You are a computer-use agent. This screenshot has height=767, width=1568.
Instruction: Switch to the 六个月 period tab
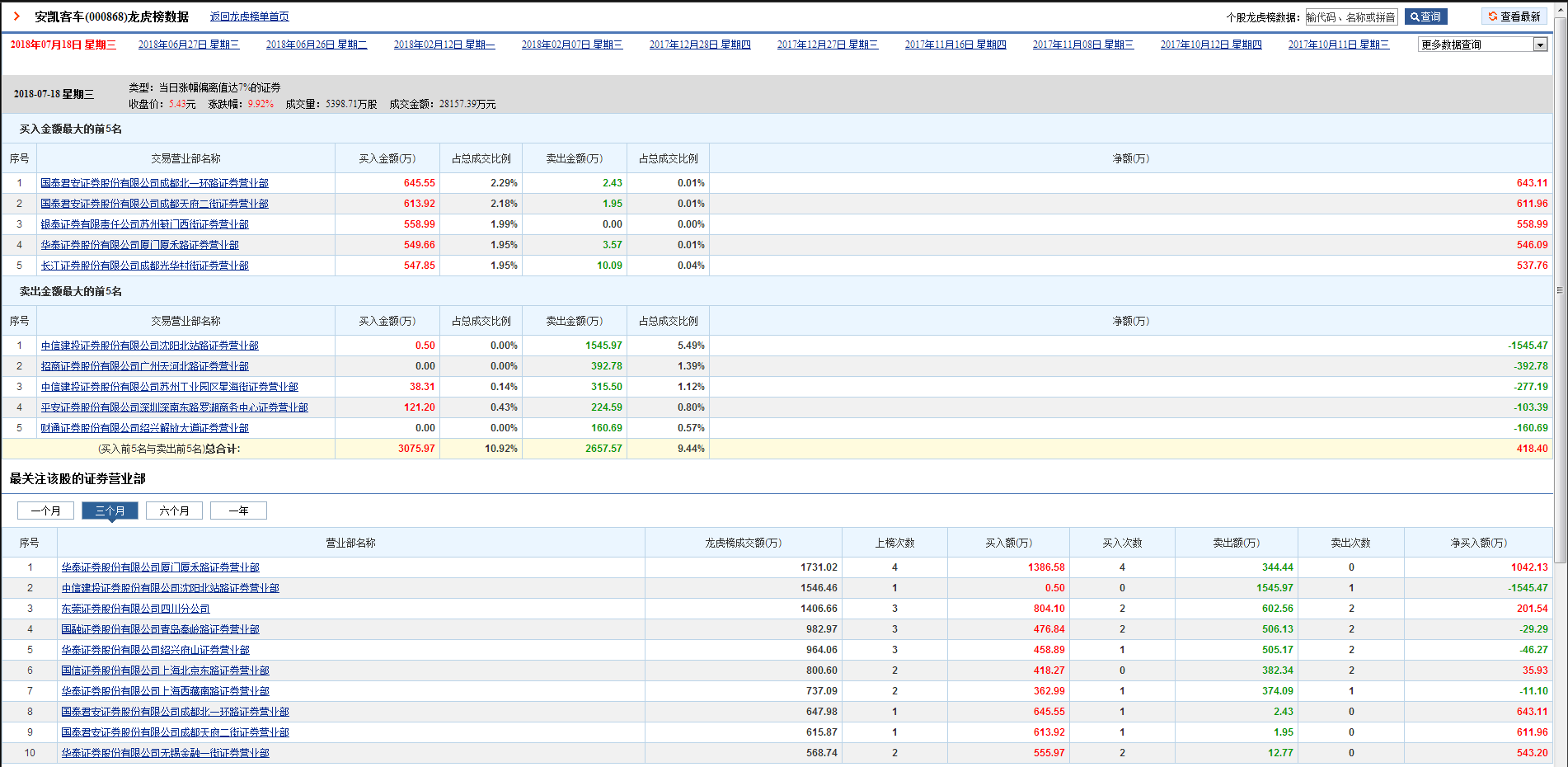[x=174, y=511]
